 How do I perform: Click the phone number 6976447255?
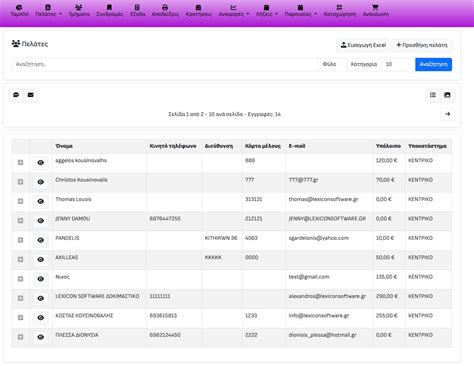point(165,219)
